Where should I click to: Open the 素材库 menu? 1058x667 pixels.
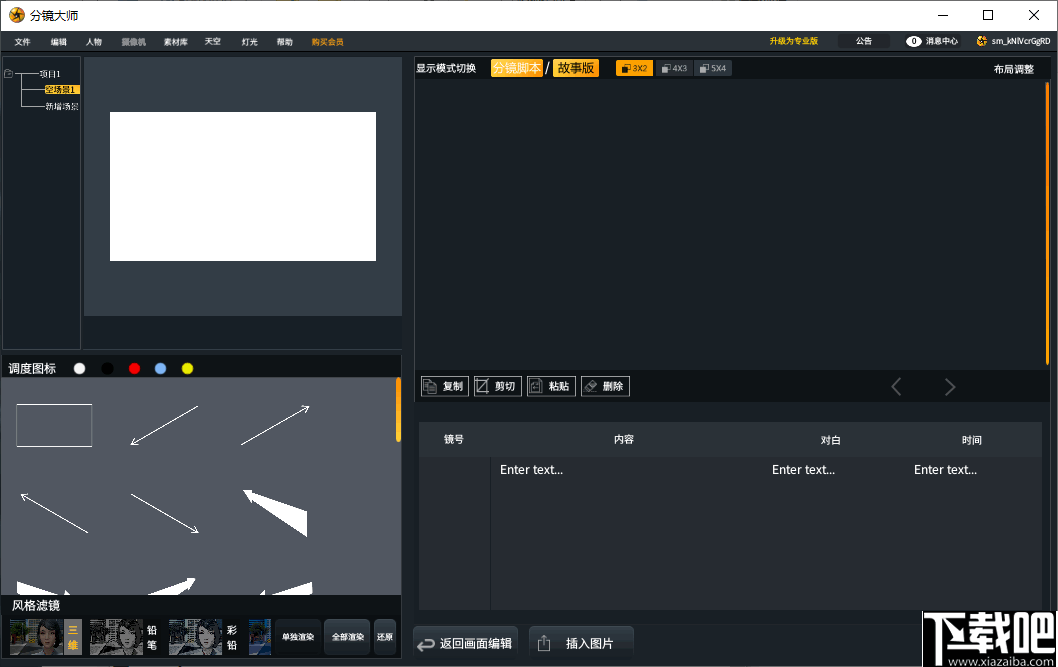click(175, 42)
